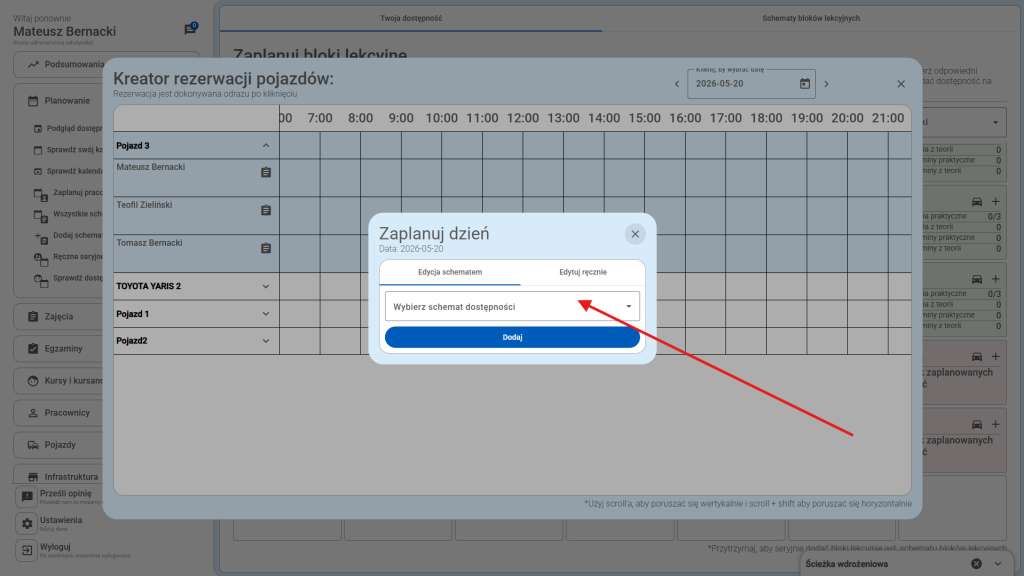Select the Edycja schematem tab

pos(449,272)
